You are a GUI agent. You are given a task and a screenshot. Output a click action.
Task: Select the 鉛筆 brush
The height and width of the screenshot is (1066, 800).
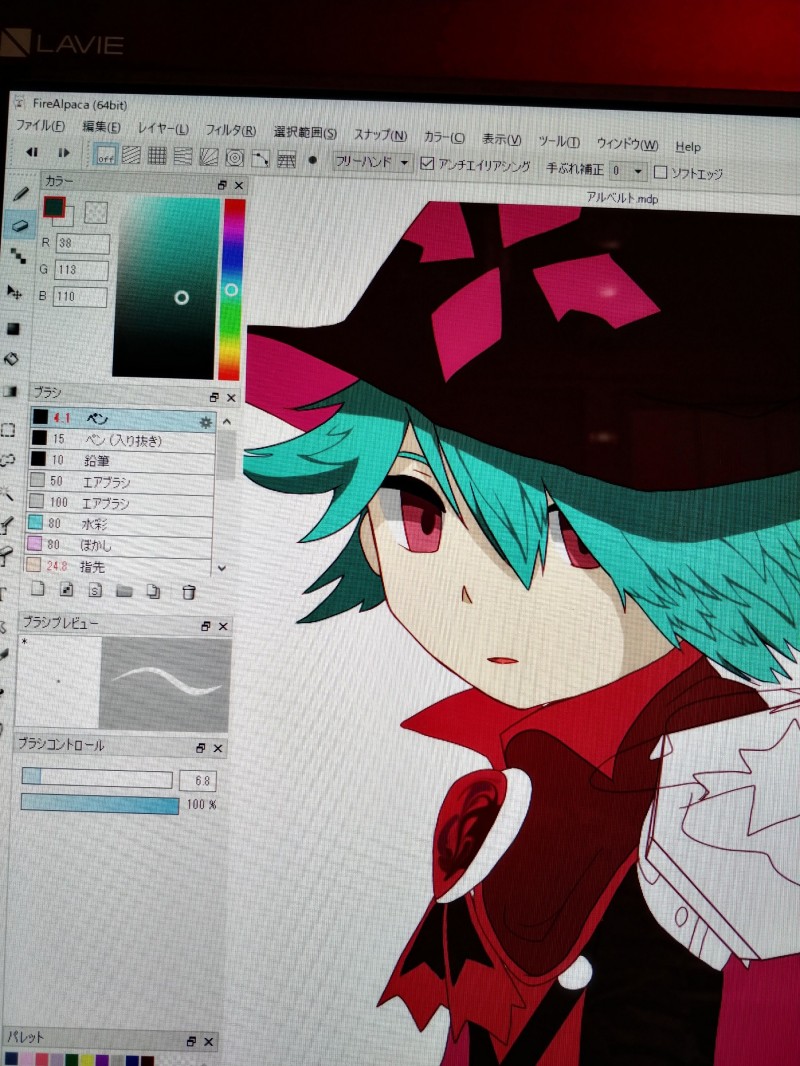click(x=121, y=461)
